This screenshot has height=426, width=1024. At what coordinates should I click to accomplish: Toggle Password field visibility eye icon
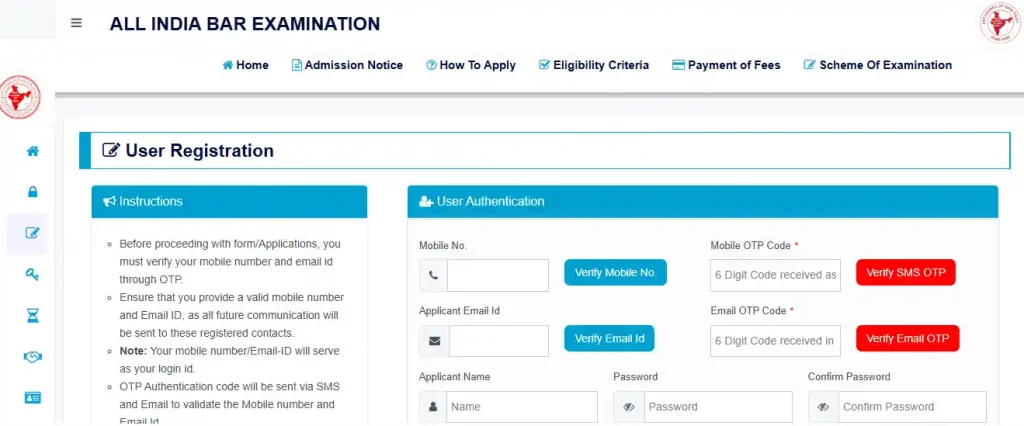pyautogui.click(x=629, y=407)
